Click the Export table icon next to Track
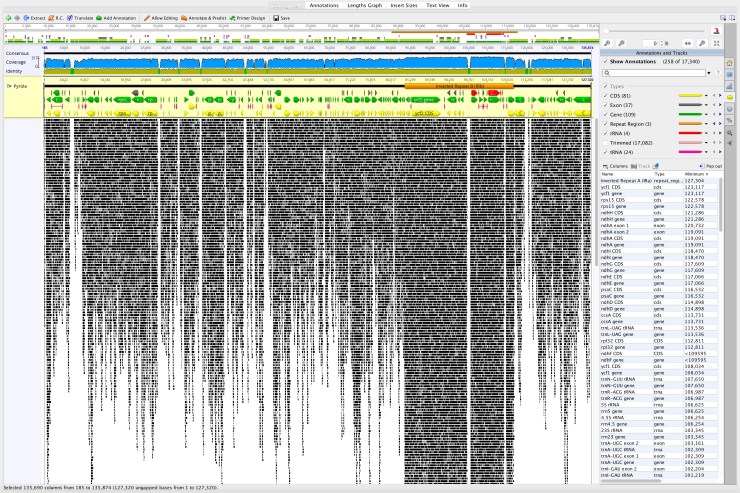This screenshot has height=493, width=740. 656,166
